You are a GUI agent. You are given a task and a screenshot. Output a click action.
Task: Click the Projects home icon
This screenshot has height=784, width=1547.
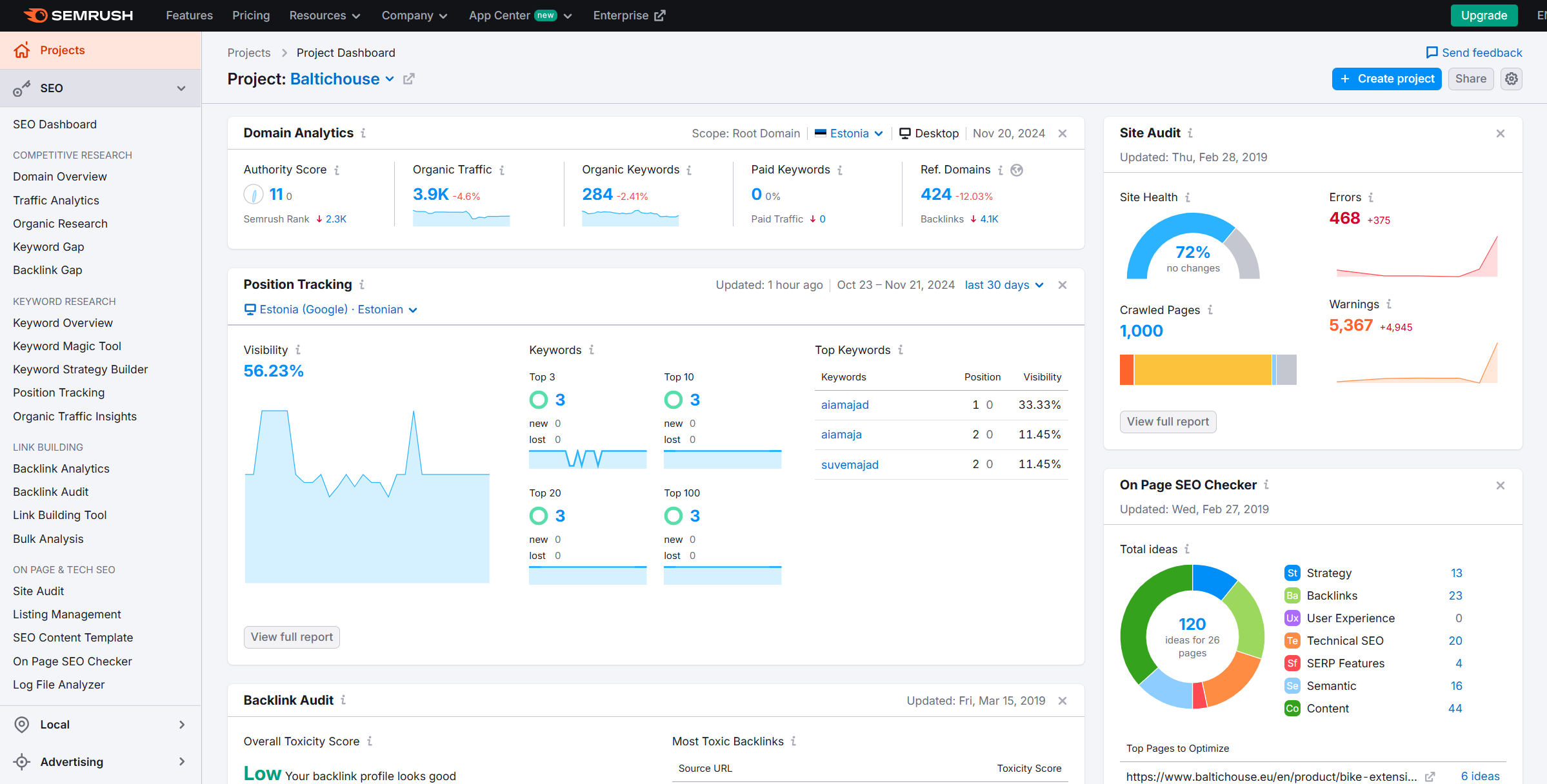(22, 50)
